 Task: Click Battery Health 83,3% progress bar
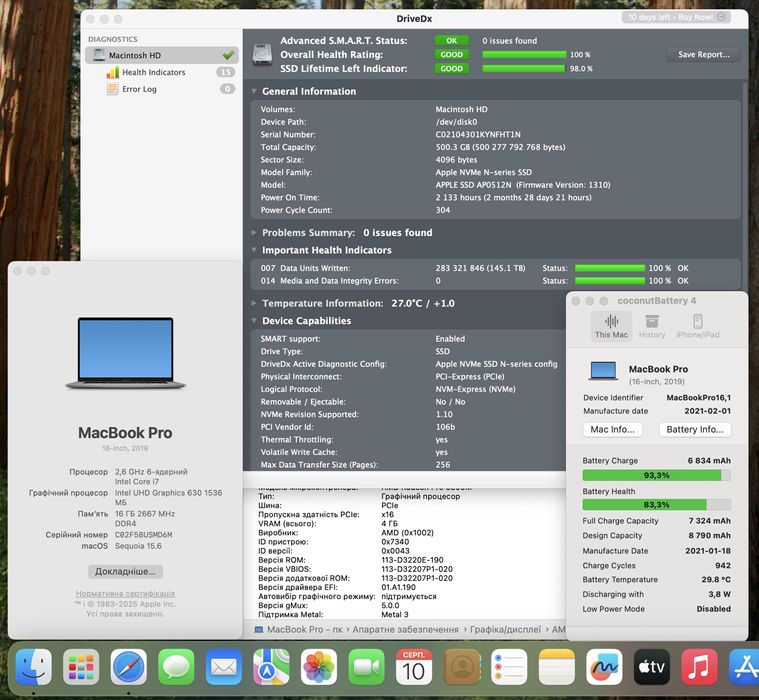pos(656,505)
